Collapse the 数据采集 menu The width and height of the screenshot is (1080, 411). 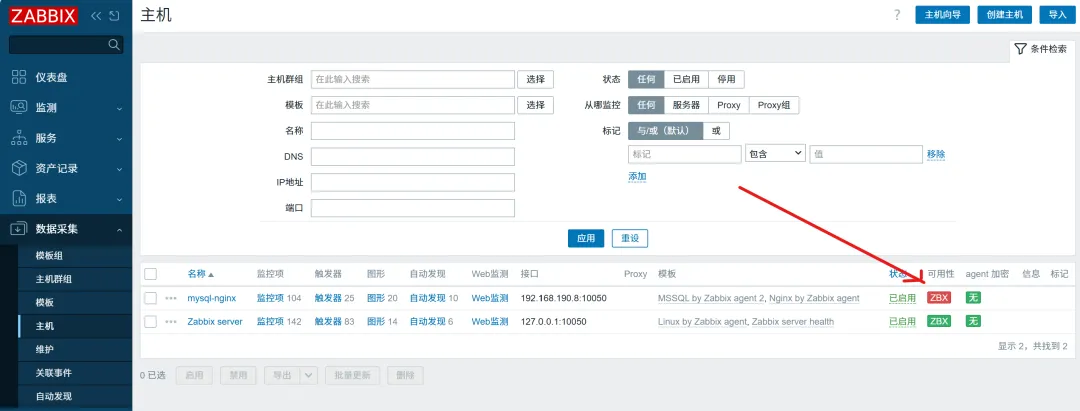[119, 229]
